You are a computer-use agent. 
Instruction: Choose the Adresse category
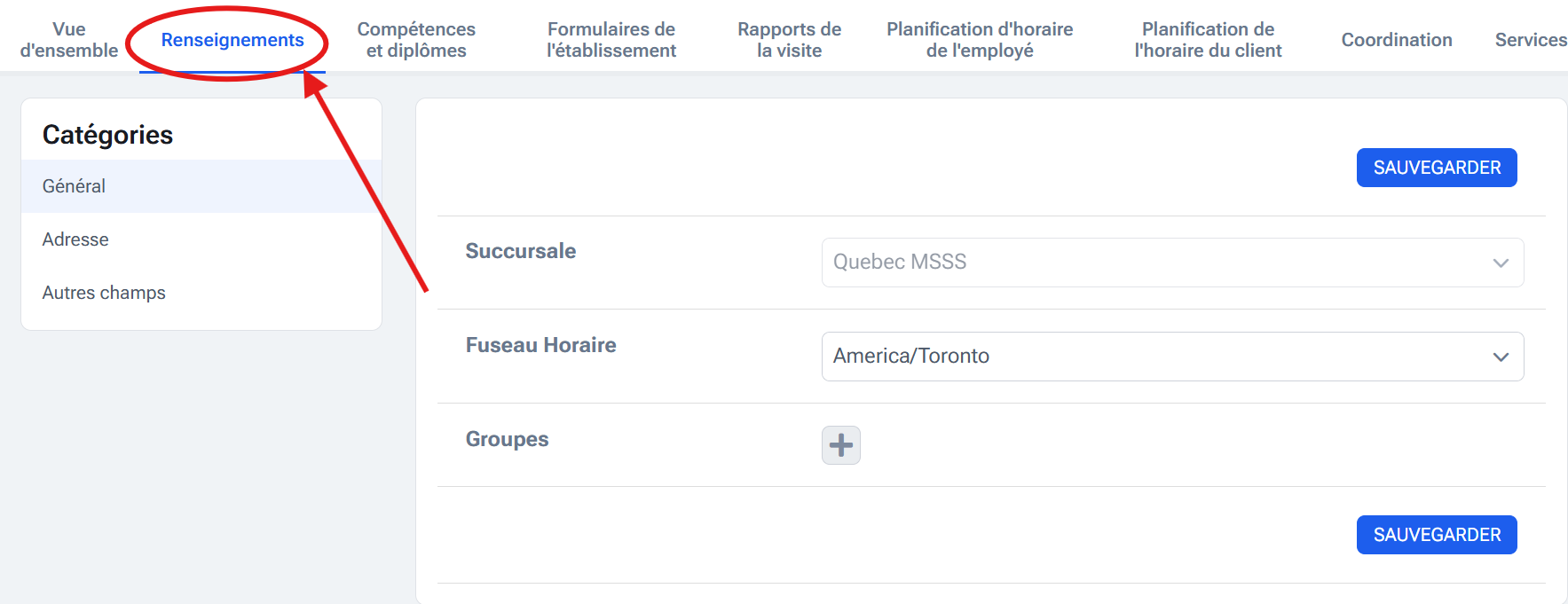pyautogui.click(x=75, y=239)
